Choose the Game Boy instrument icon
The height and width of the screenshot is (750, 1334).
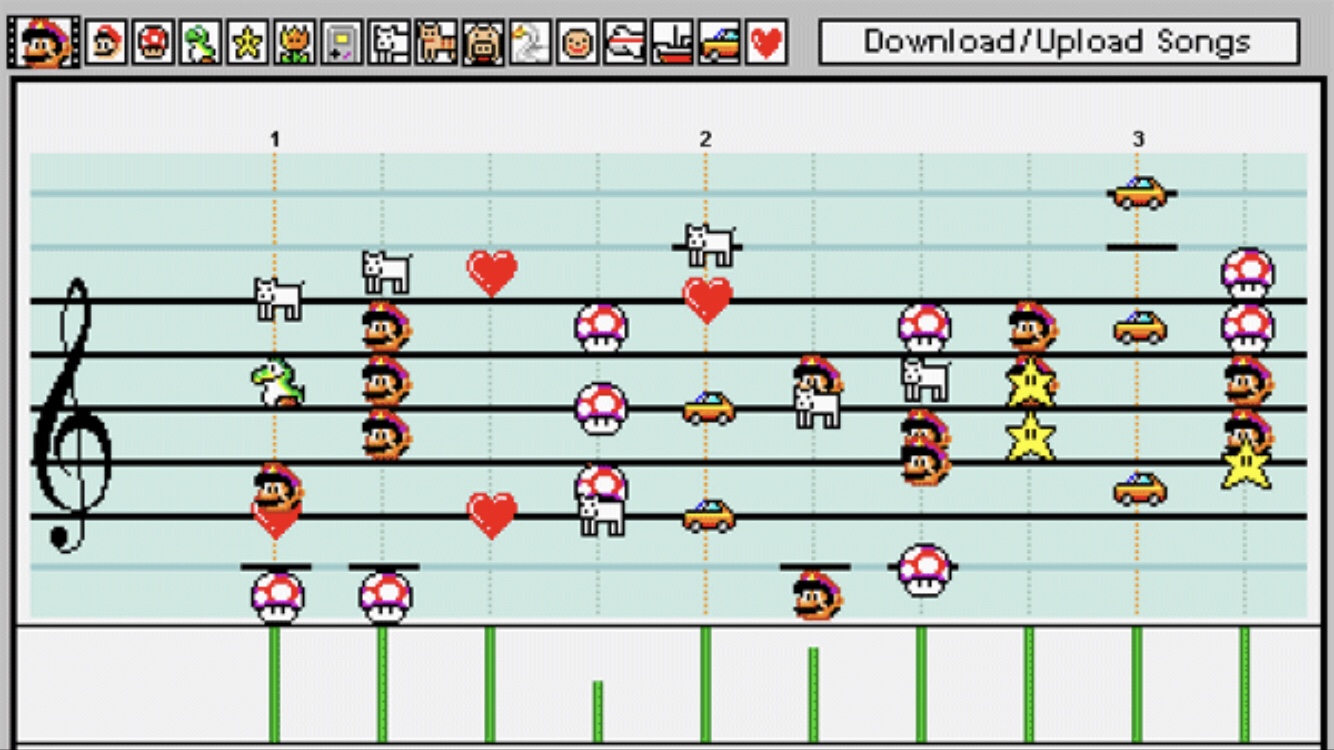coord(341,43)
